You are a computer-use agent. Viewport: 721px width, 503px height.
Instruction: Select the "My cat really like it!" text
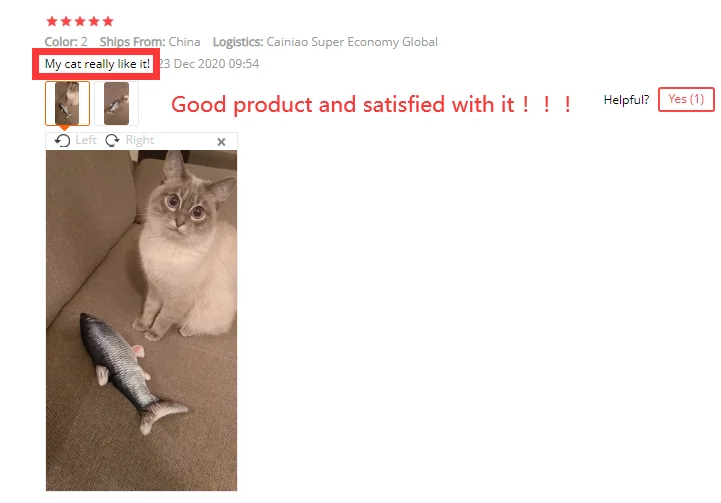pos(97,64)
